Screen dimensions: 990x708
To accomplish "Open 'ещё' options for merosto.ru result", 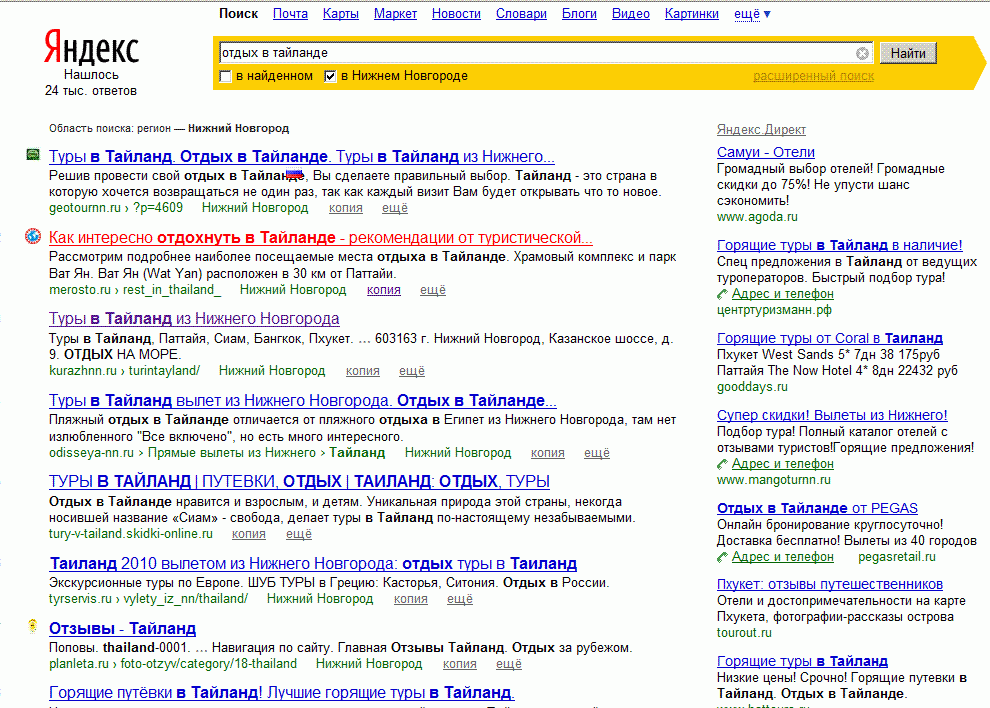I will 432,290.
